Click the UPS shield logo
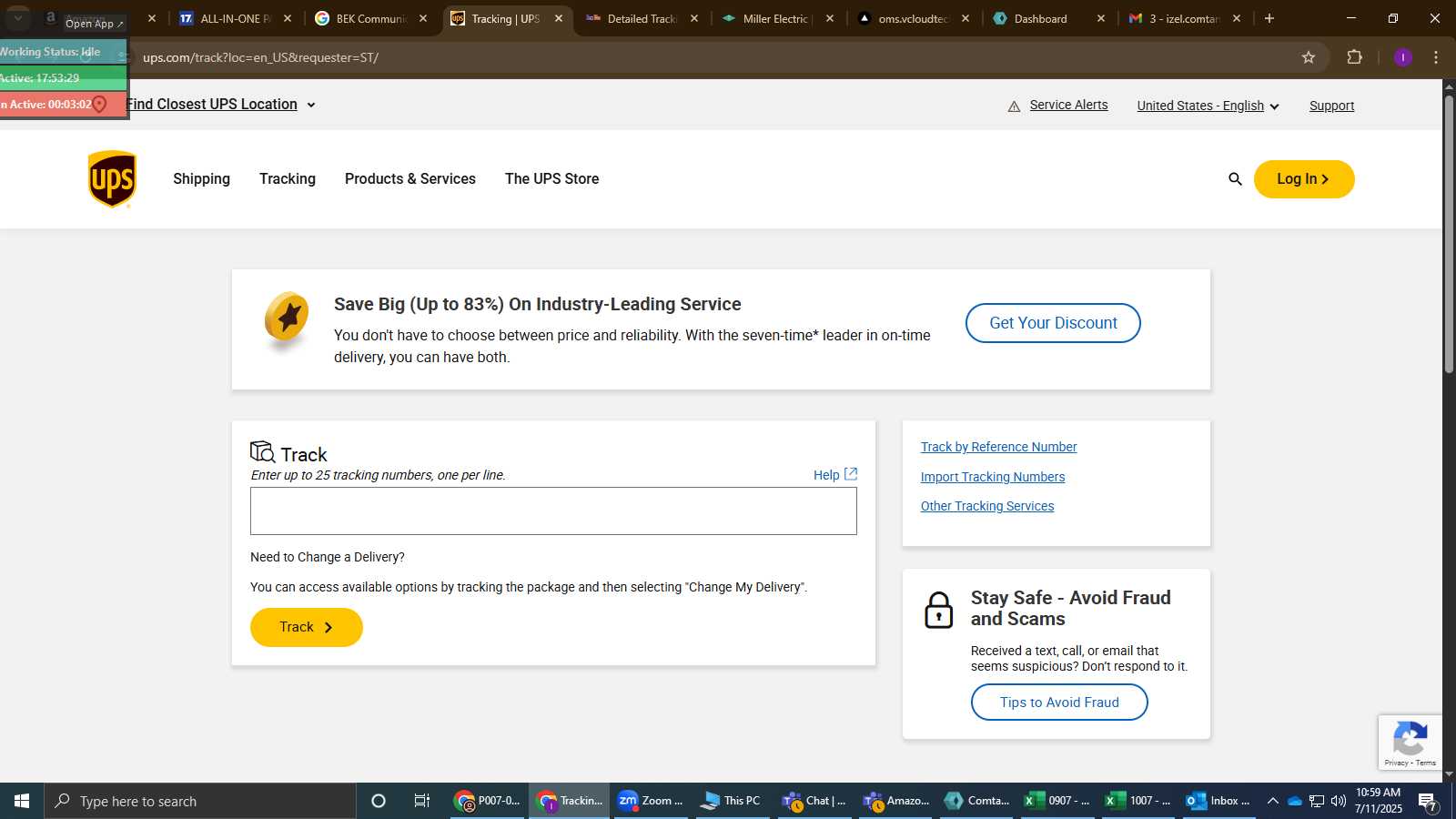This screenshot has height=819, width=1456. (112, 179)
